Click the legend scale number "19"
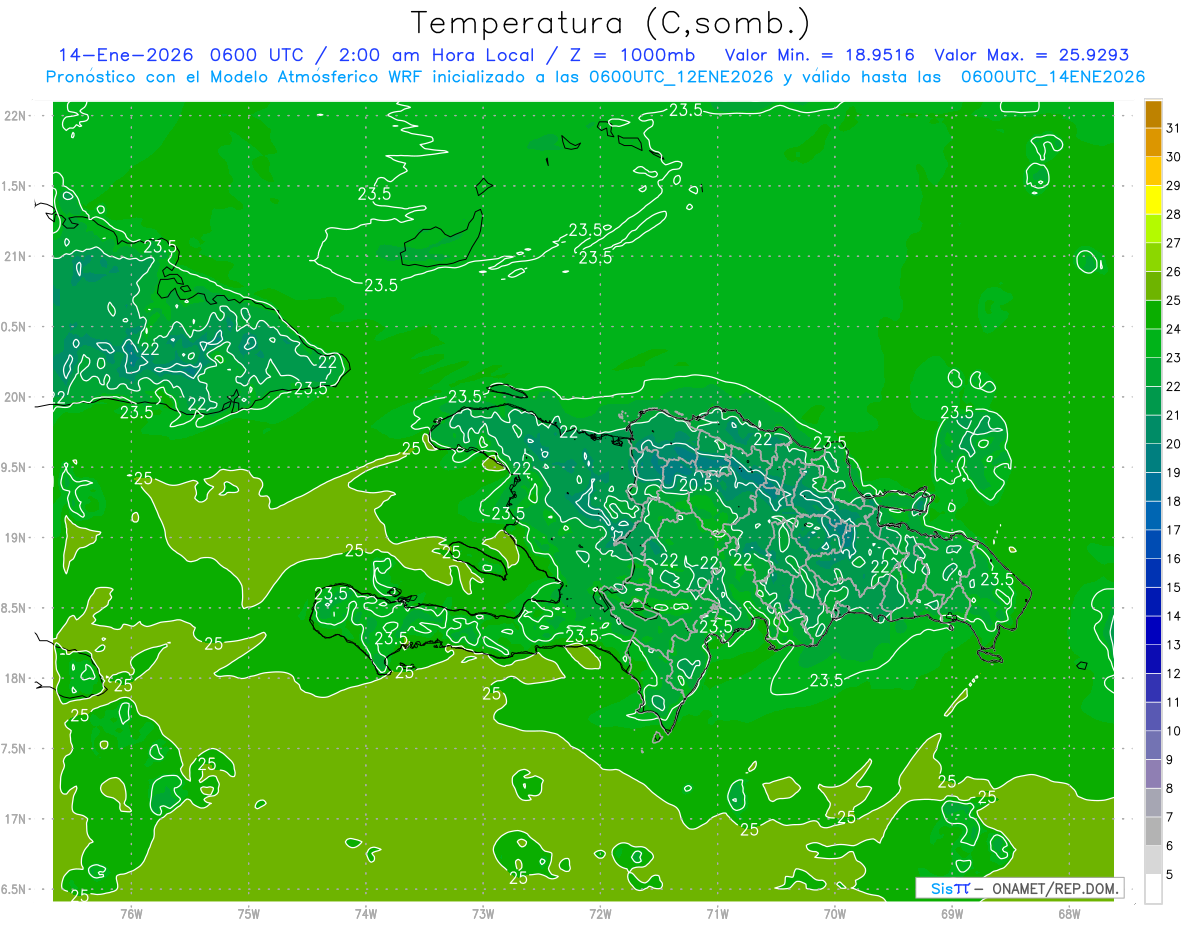 [1174, 473]
